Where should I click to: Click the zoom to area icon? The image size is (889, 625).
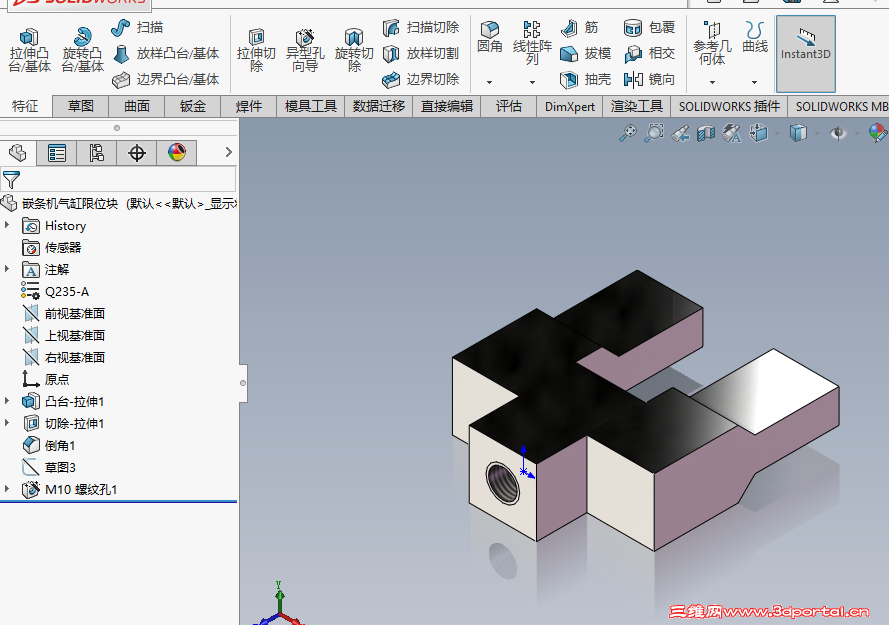coord(654,134)
